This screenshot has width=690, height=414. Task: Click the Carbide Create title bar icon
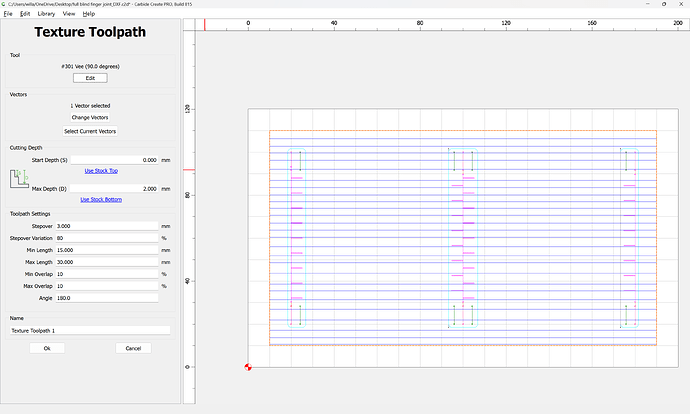pyautogui.click(x=4, y=4)
